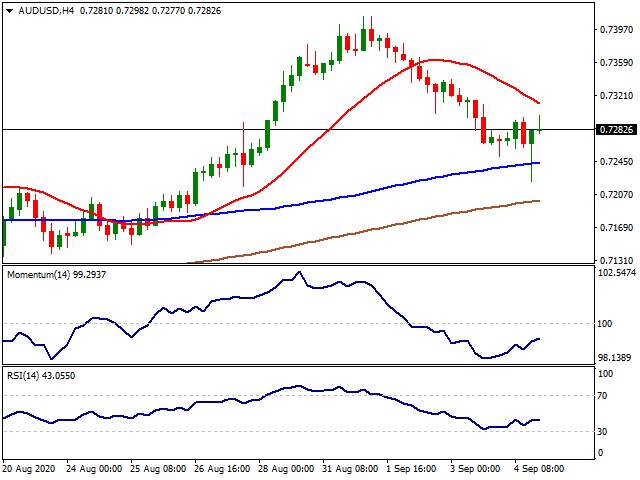
Task: Click the 20 Aug 2020 date label
Action: 28,469
